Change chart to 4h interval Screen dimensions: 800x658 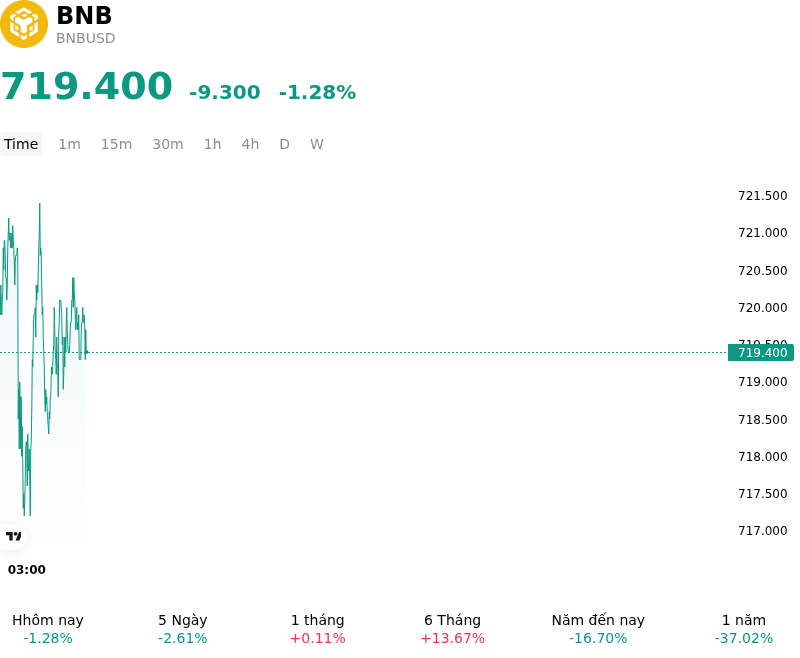click(x=250, y=144)
